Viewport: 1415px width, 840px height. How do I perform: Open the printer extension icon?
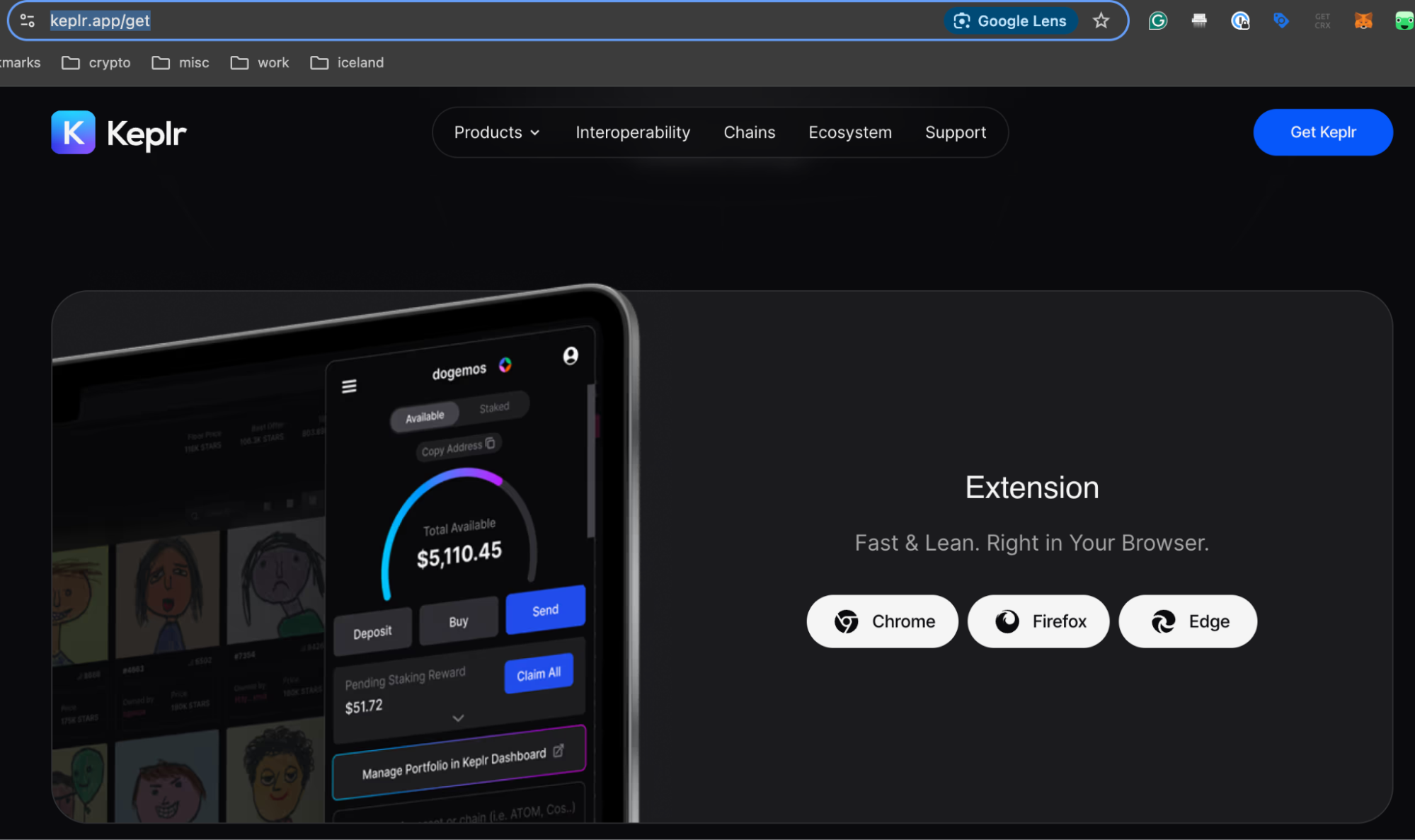tap(1199, 21)
